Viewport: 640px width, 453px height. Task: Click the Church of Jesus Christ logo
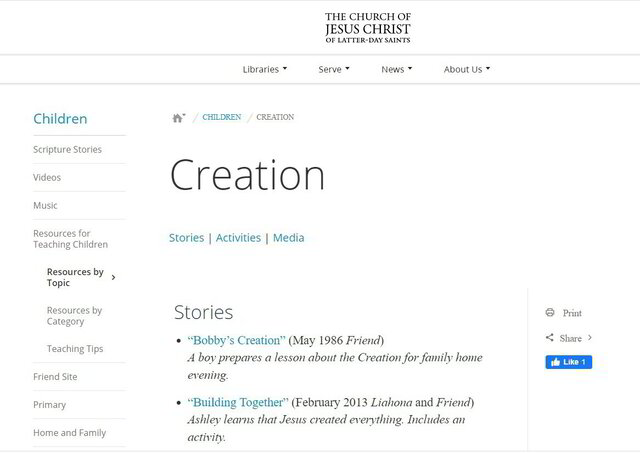click(368, 28)
